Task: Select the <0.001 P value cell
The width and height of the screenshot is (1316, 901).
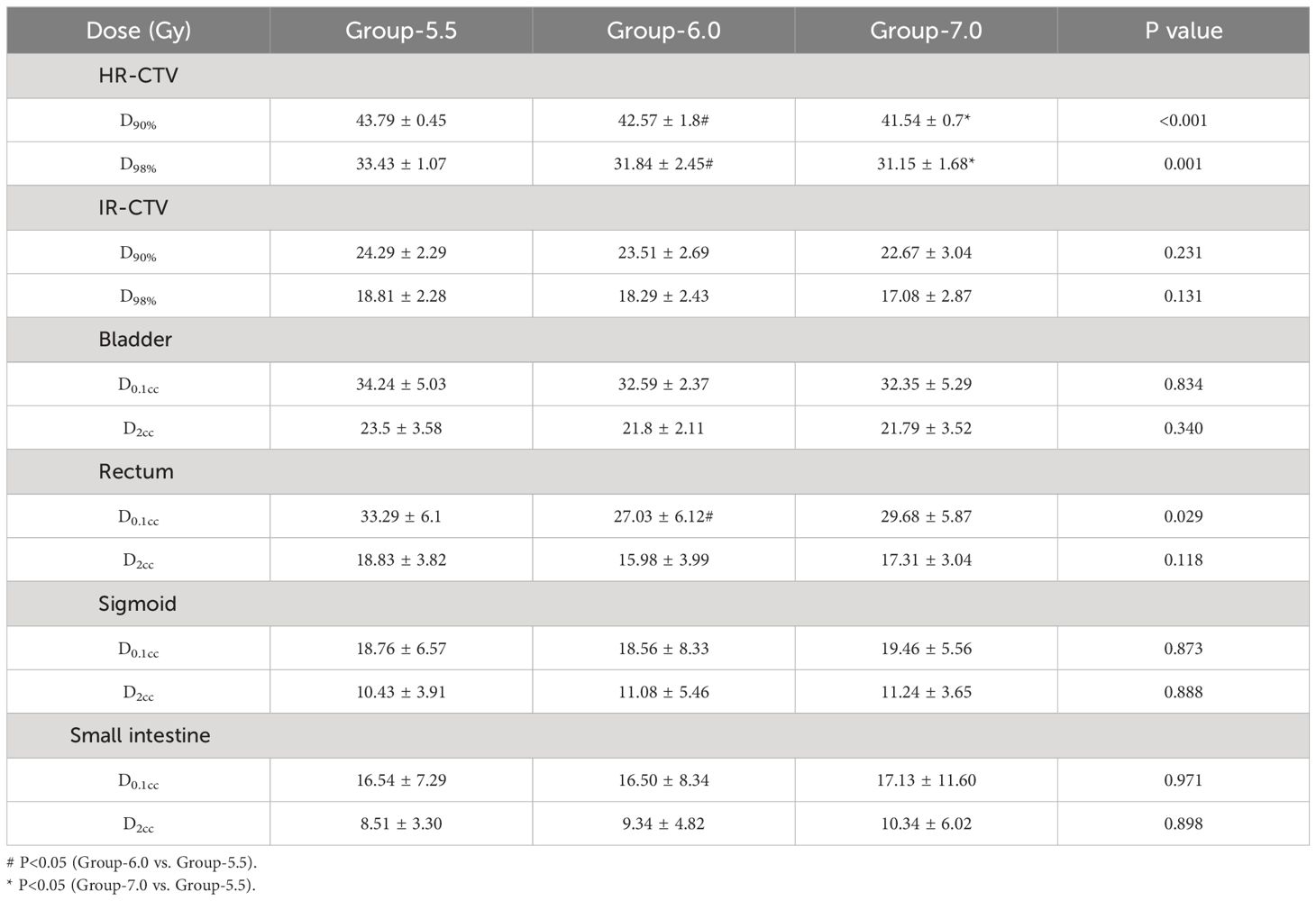Action: pos(1183,120)
